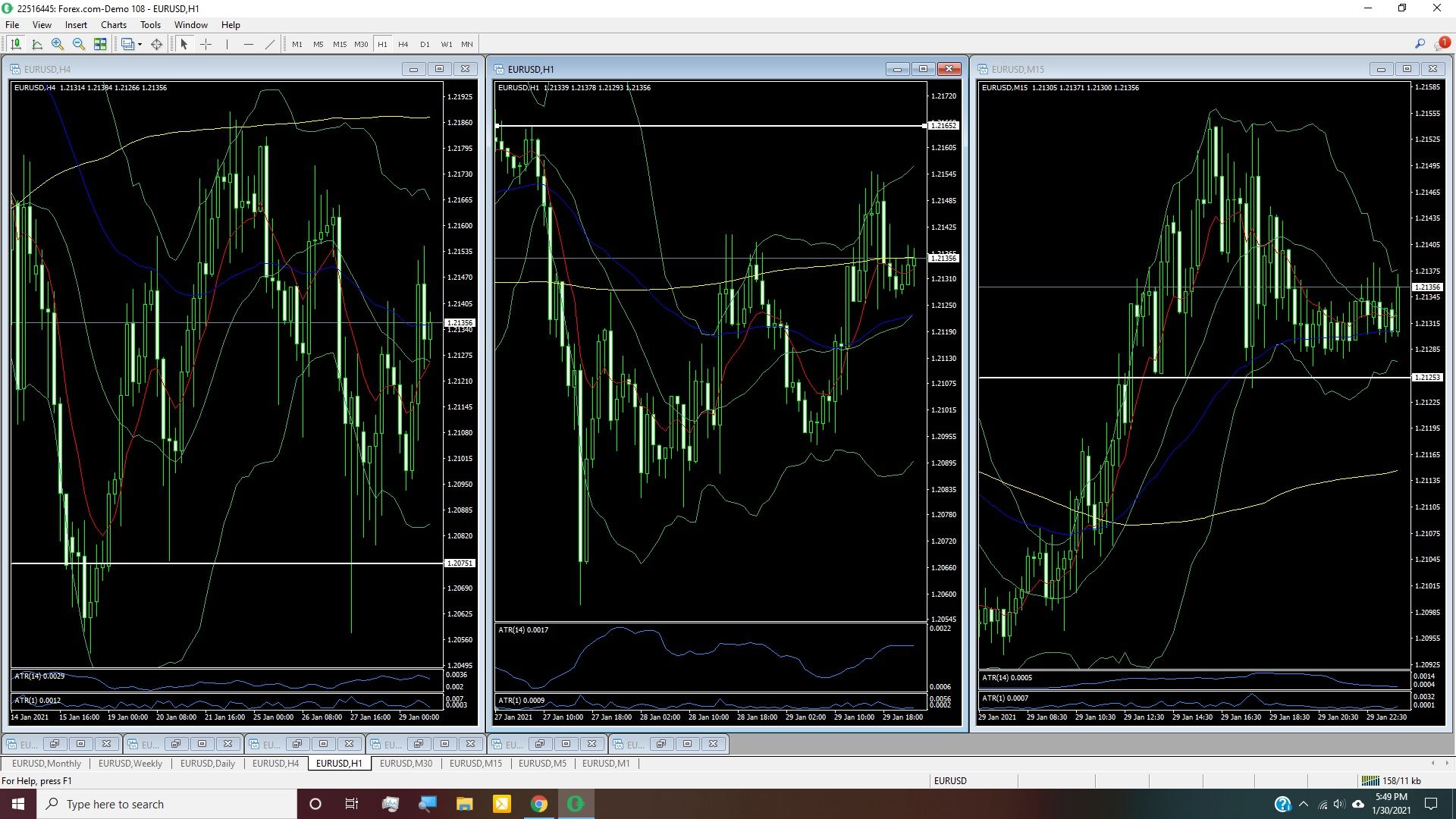
Task: Tile the chart windows using grid icon
Action: coord(100,44)
